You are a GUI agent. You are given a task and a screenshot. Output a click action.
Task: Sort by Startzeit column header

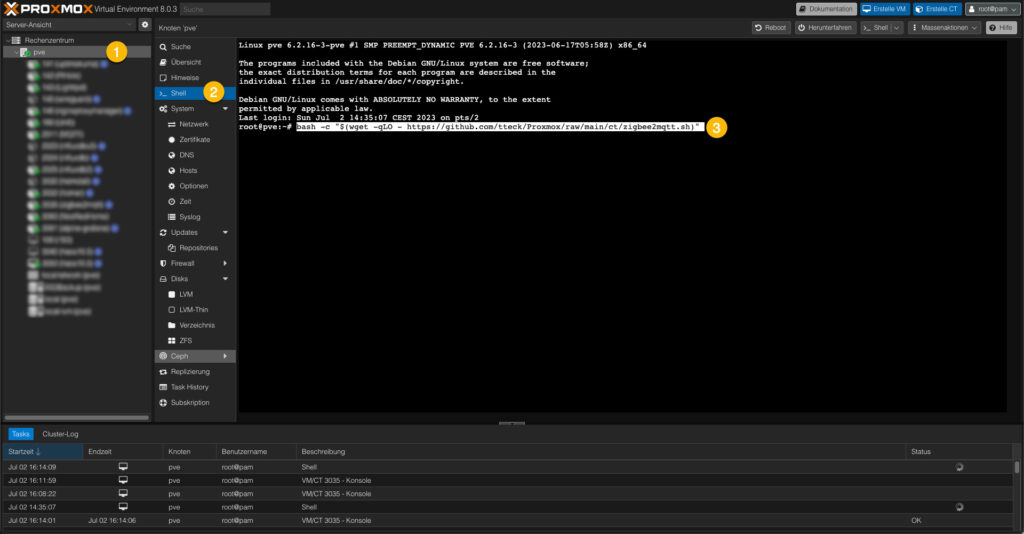(x=43, y=452)
